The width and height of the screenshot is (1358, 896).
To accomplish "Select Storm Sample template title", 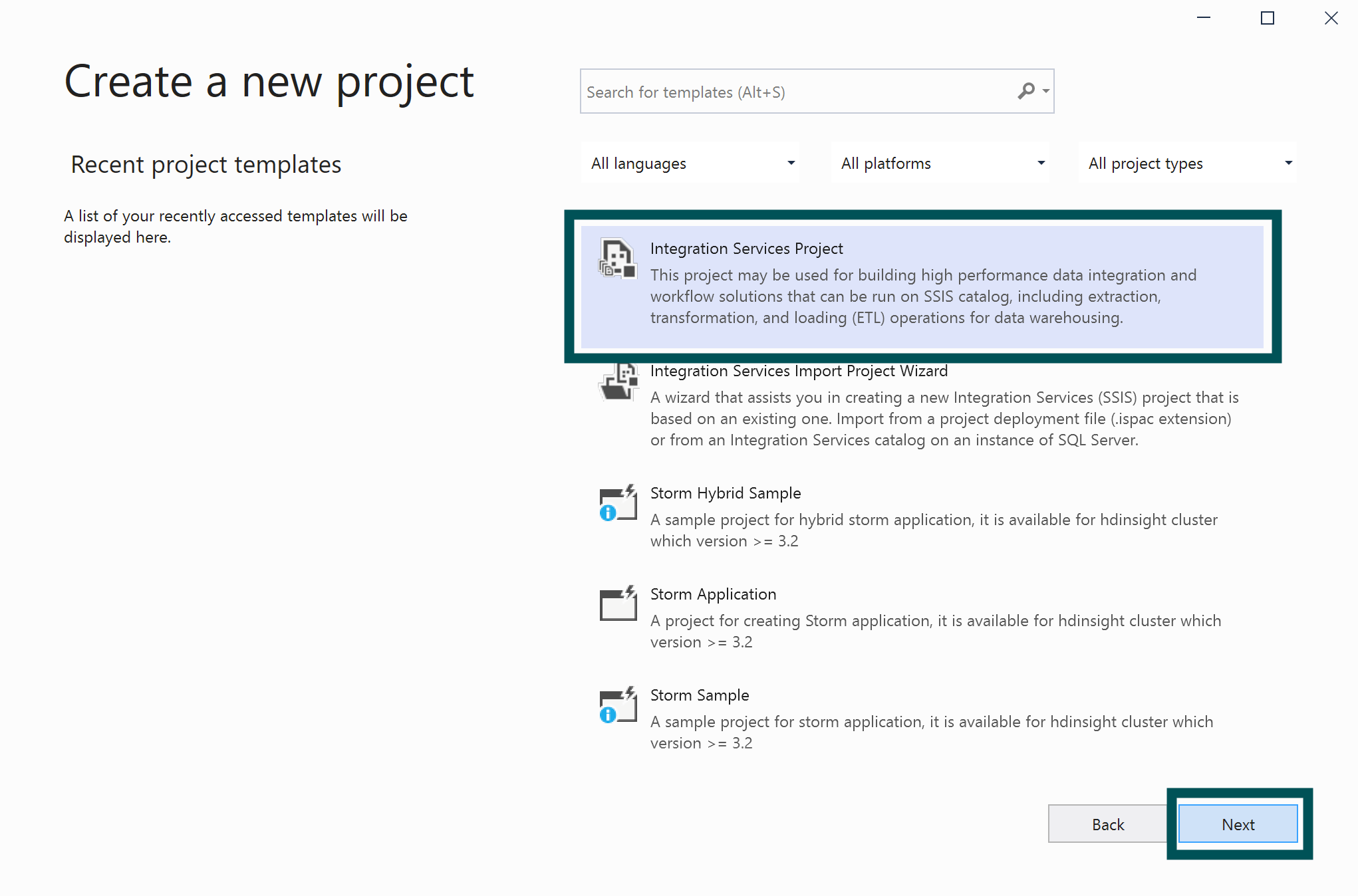I will coord(700,695).
